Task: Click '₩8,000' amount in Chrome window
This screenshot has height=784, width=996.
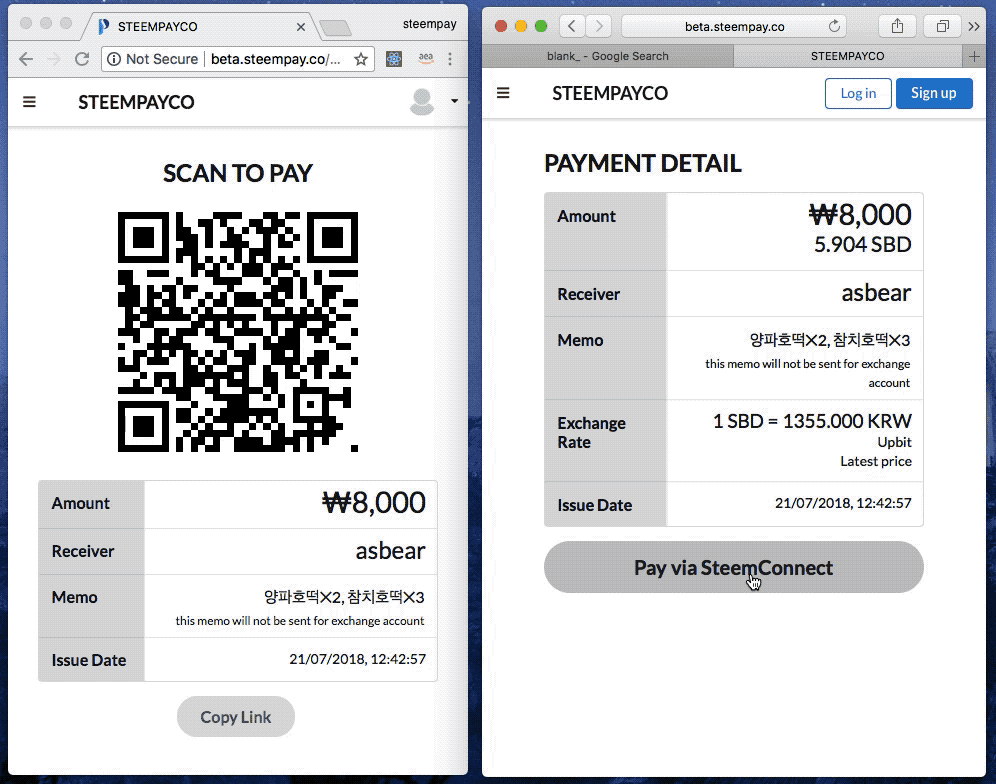Action: pos(374,503)
